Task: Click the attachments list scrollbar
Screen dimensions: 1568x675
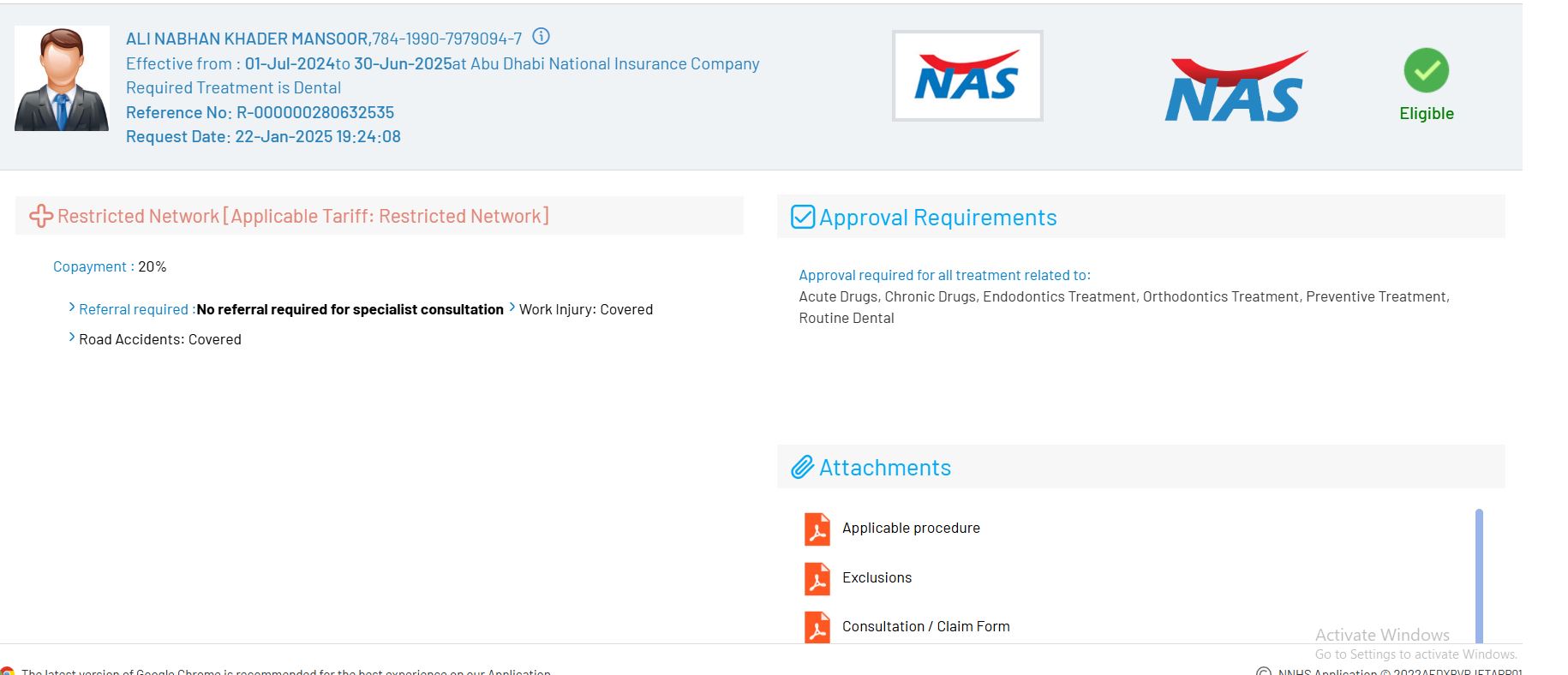Action: click(x=1478, y=574)
